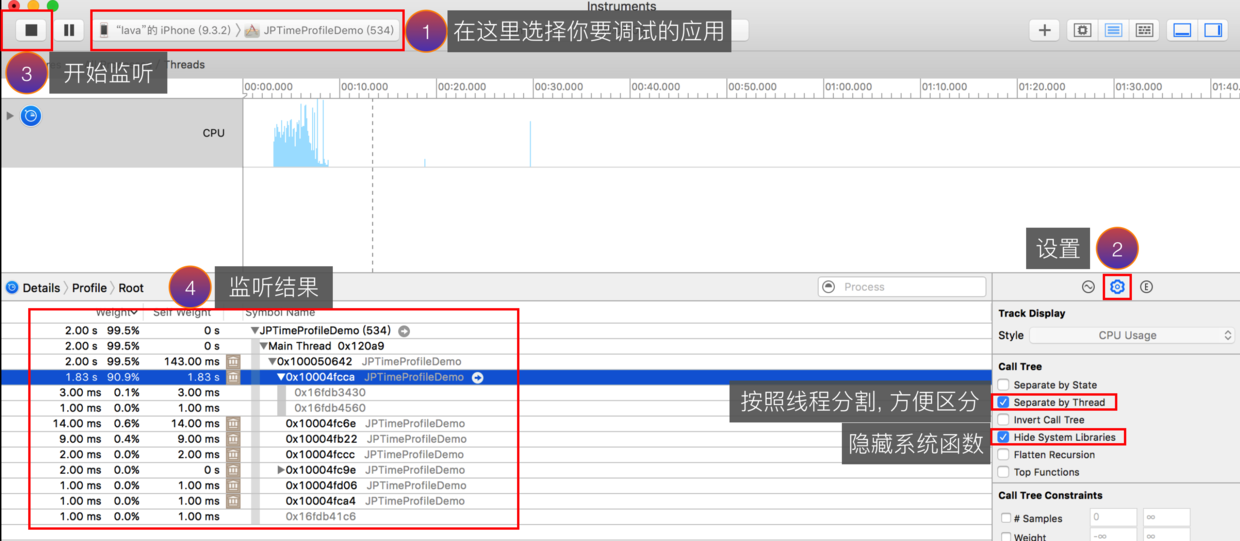Open the Profile breadcrumb segment
Image resolution: width=1240 pixels, height=541 pixels.
(89, 288)
